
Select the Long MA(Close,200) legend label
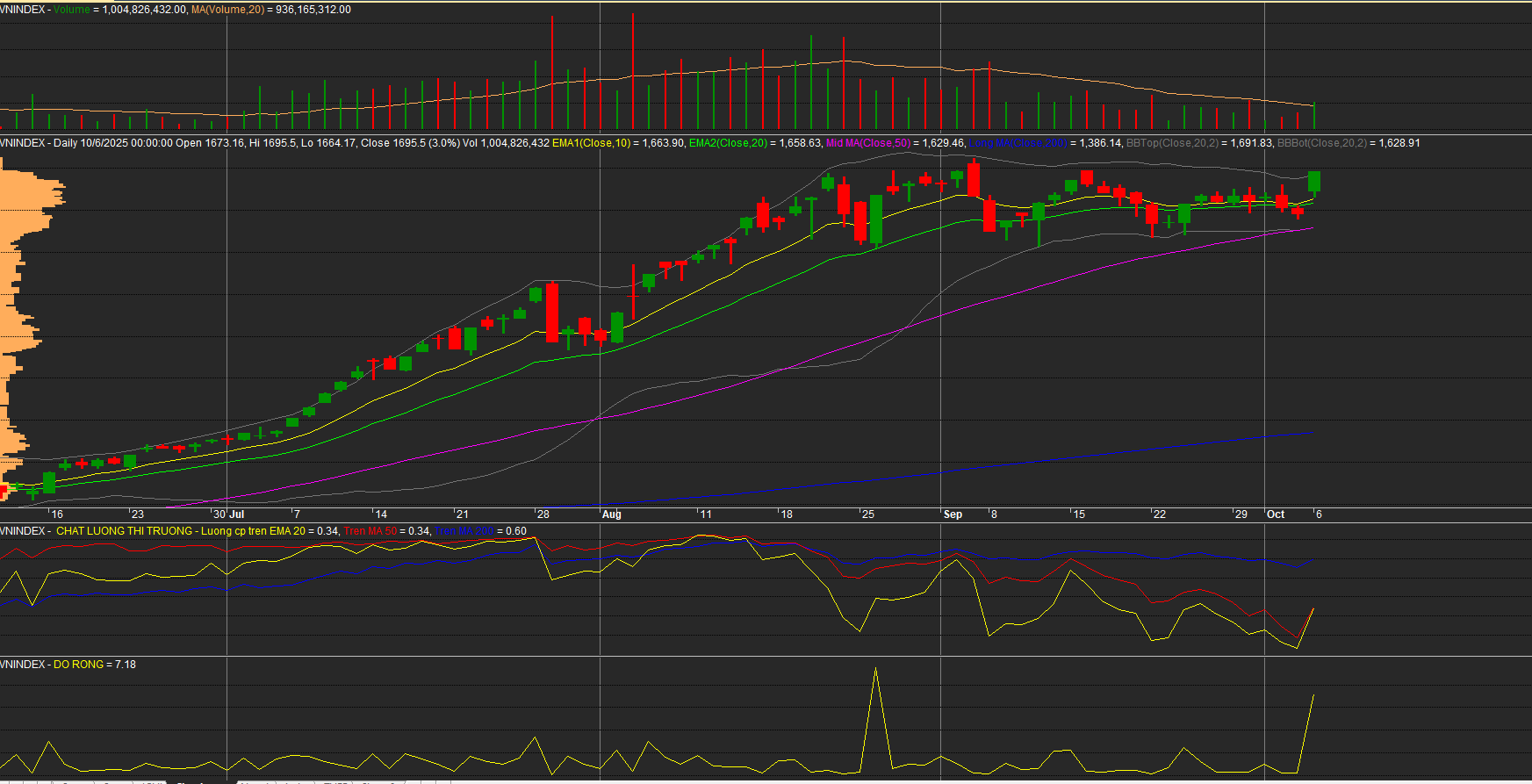coord(1018,143)
